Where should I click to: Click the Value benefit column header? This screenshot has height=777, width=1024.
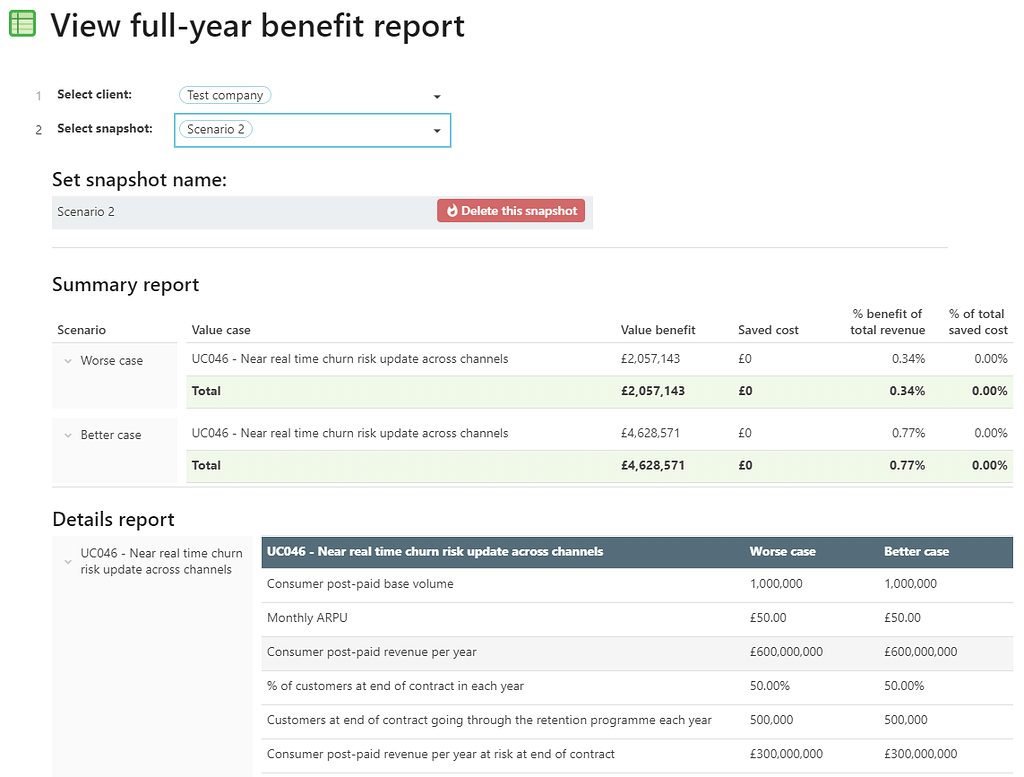click(657, 330)
